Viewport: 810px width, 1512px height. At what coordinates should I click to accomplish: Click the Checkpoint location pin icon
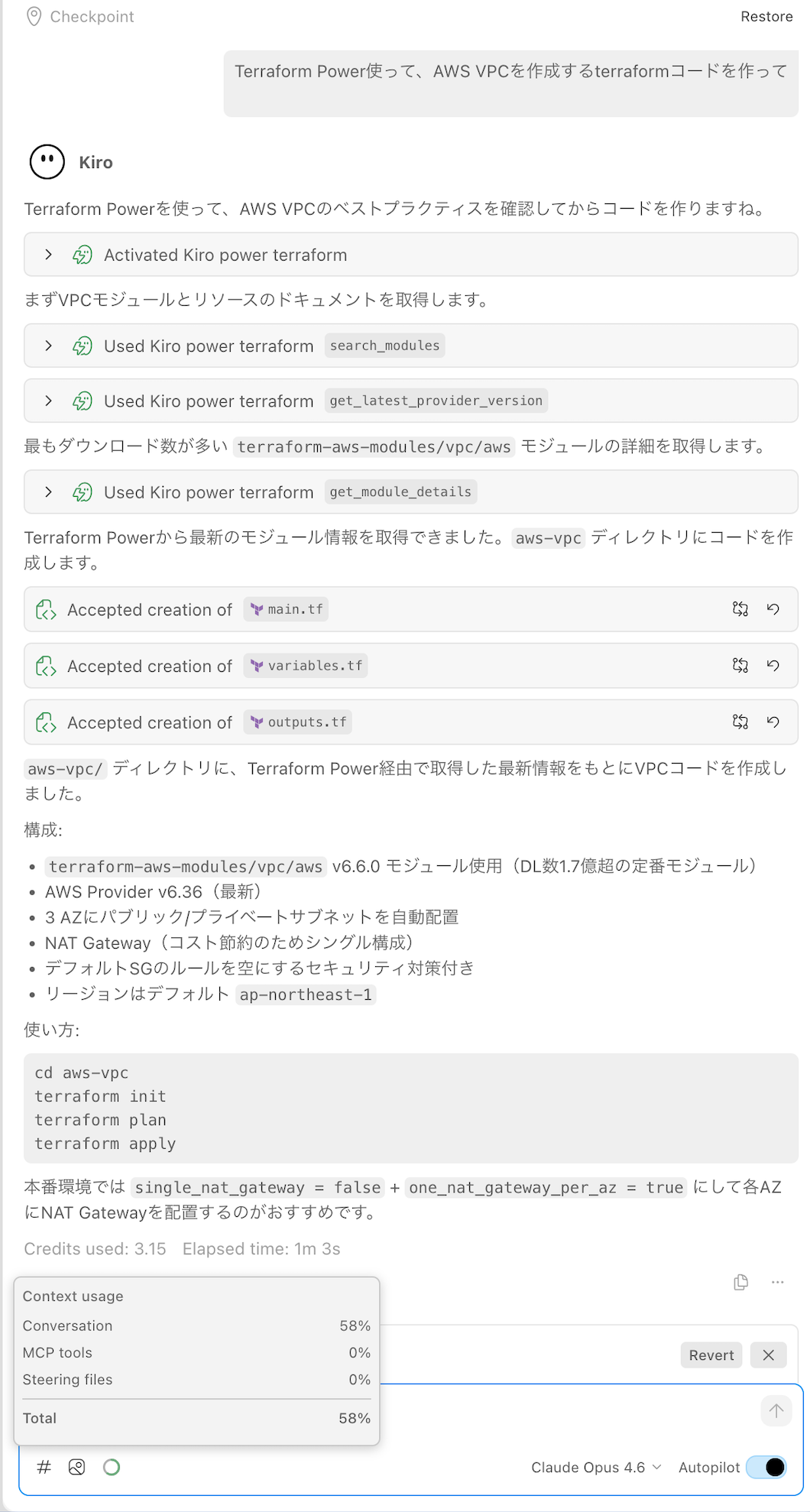[32, 16]
